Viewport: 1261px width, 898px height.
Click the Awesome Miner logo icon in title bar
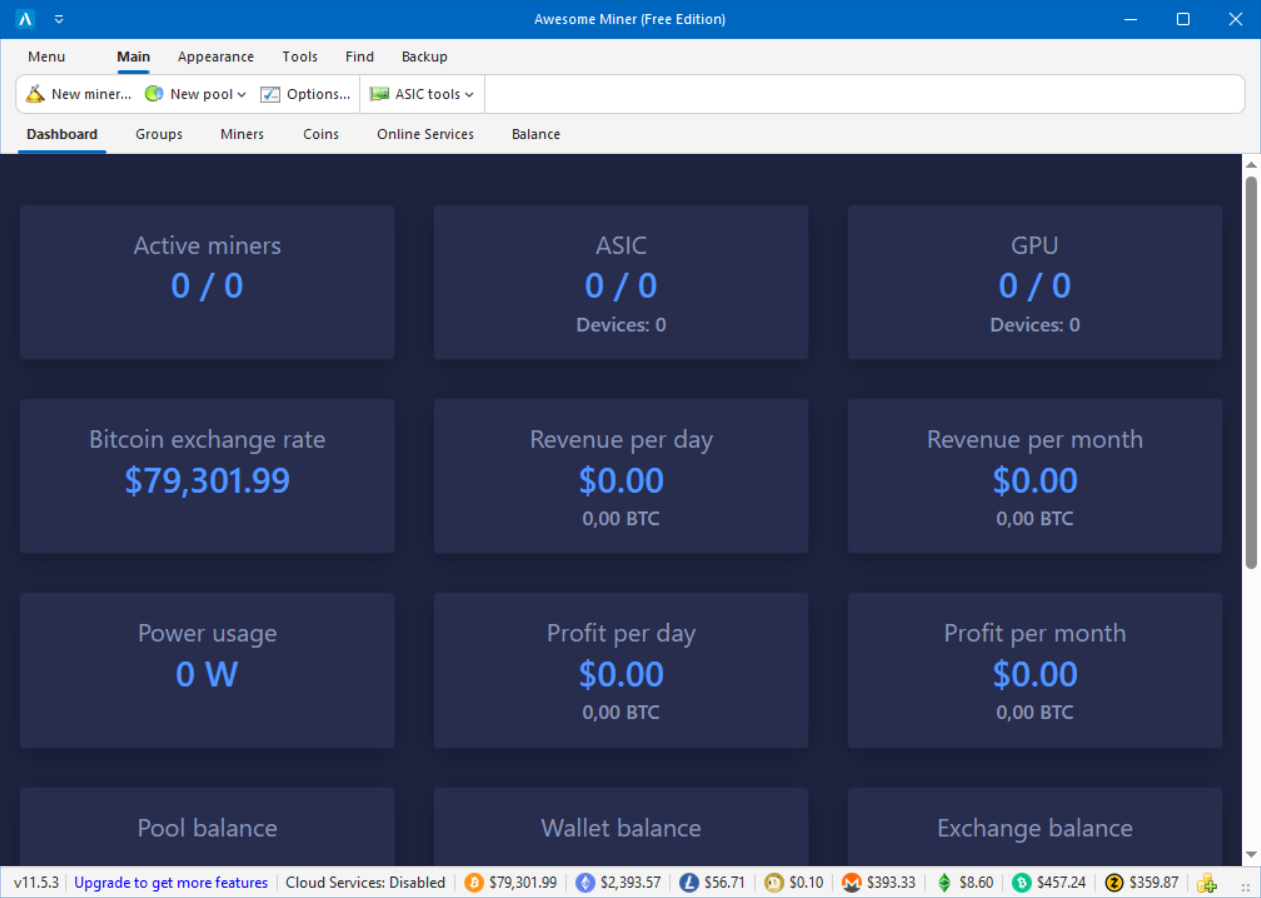26,19
